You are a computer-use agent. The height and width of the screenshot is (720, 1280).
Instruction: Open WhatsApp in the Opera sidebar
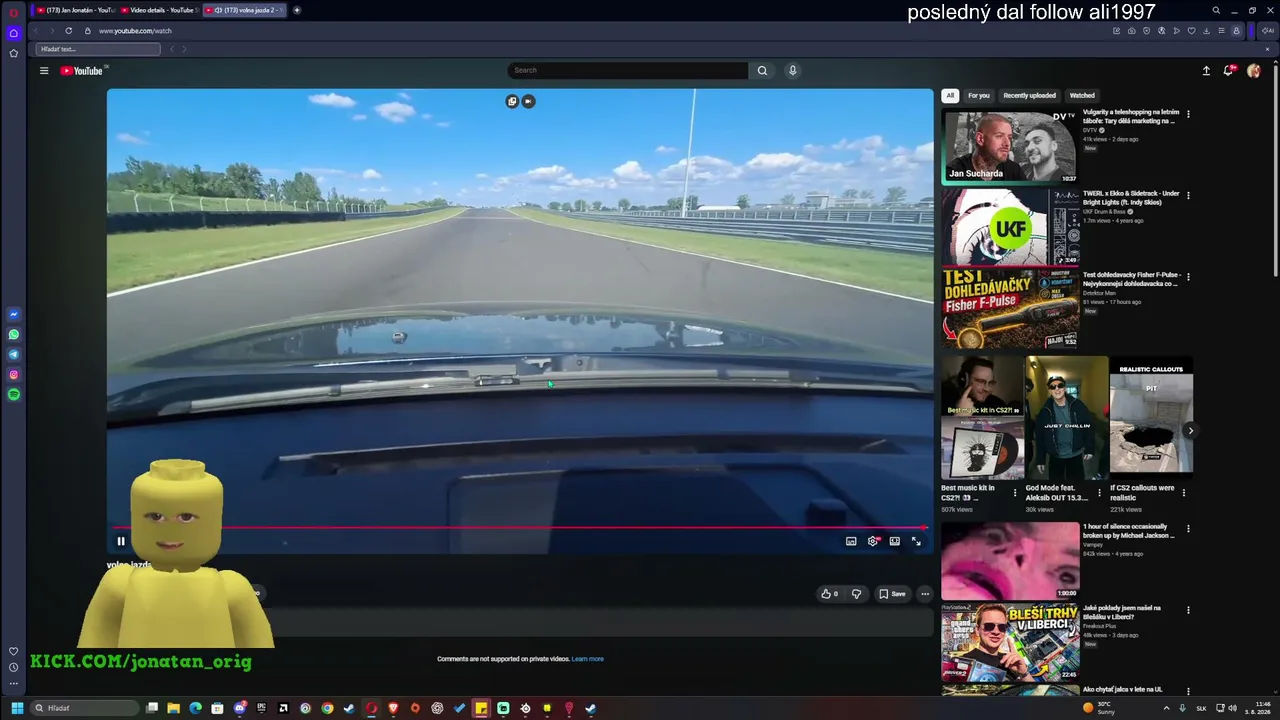13,335
